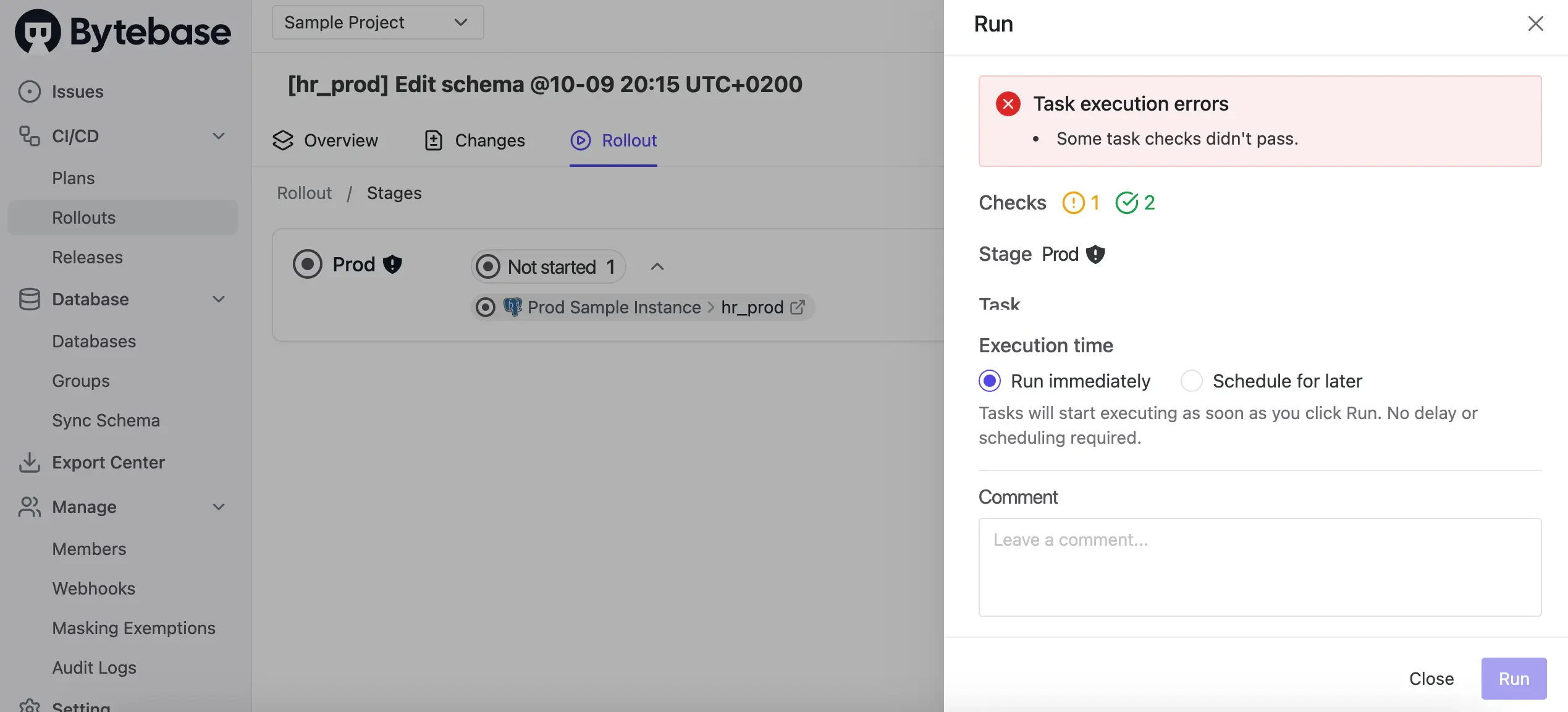Click the red error icon in alert

point(1008,104)
